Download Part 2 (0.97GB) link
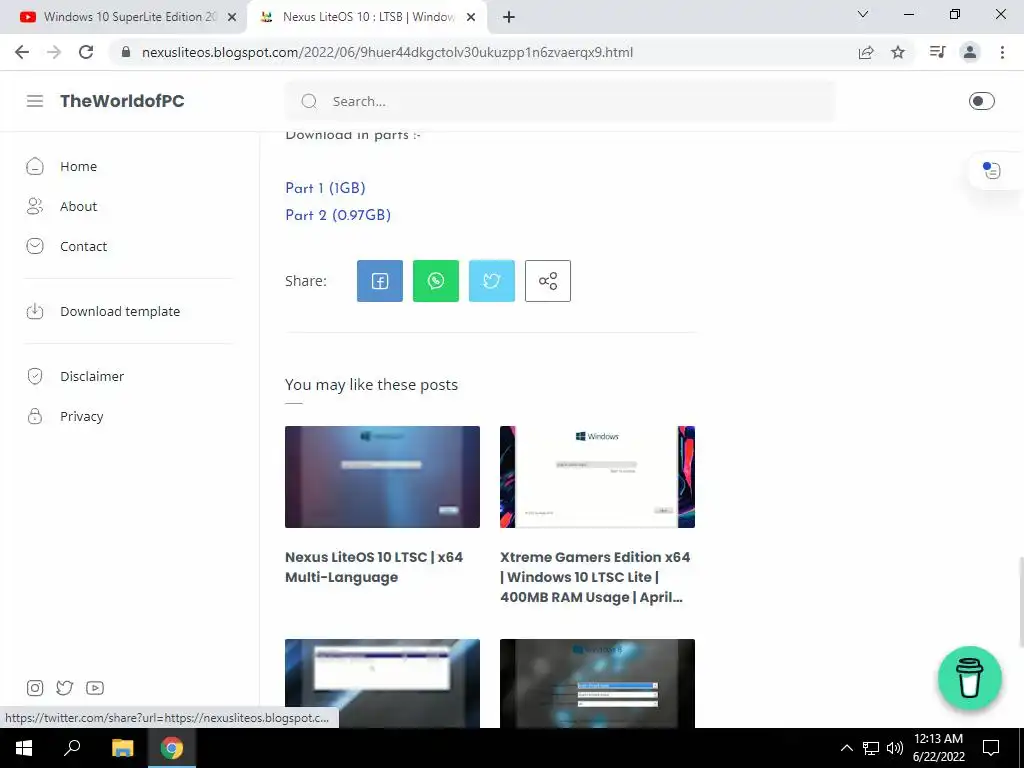 pos(338,215)
